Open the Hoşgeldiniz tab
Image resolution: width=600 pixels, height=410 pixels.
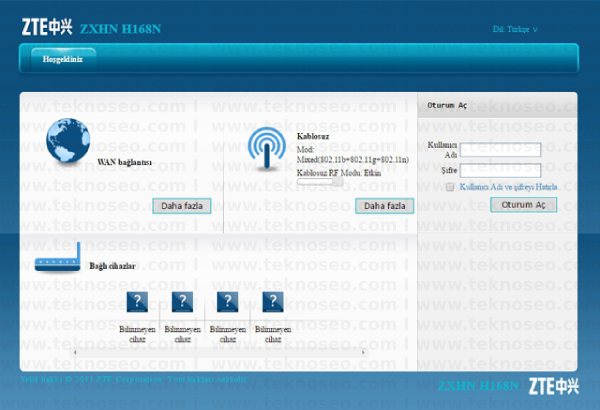63,59
